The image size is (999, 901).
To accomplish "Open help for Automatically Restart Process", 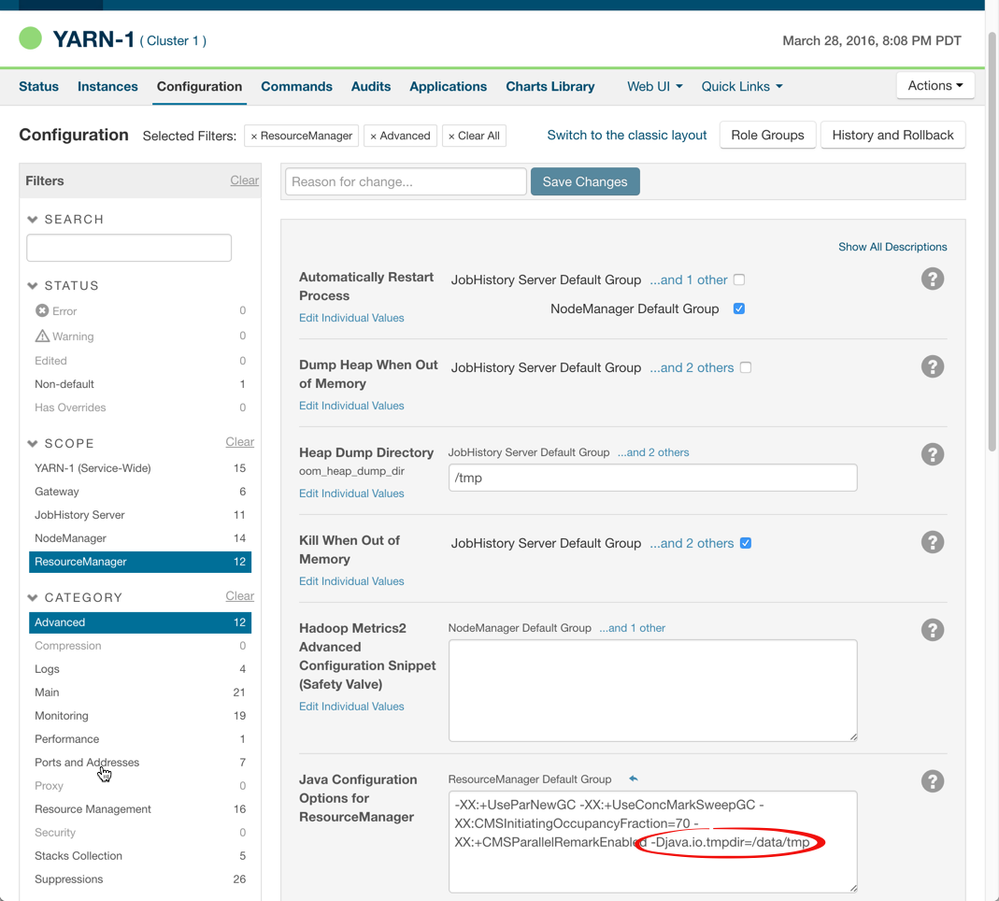I will click(932, 279).
